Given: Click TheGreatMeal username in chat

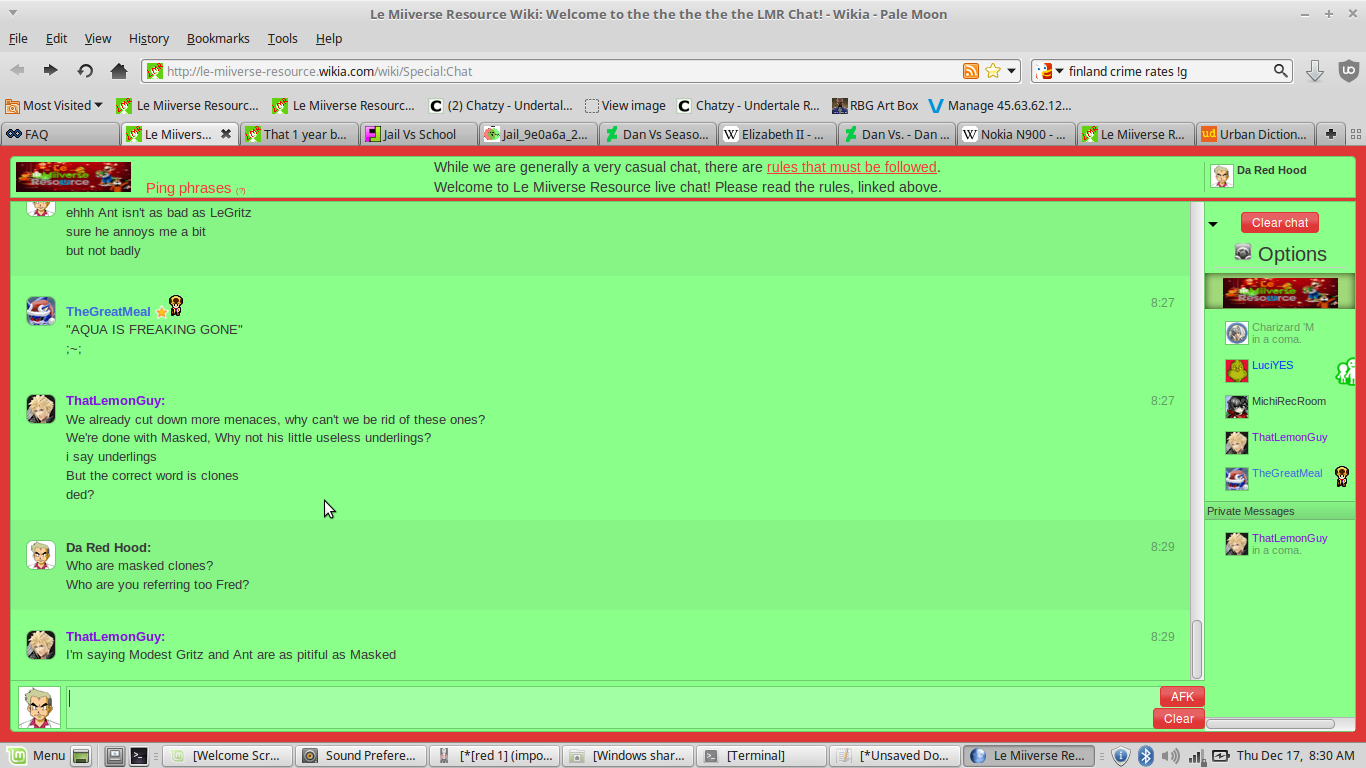Looking at the screenshot, I should click(x=108, y=312).
